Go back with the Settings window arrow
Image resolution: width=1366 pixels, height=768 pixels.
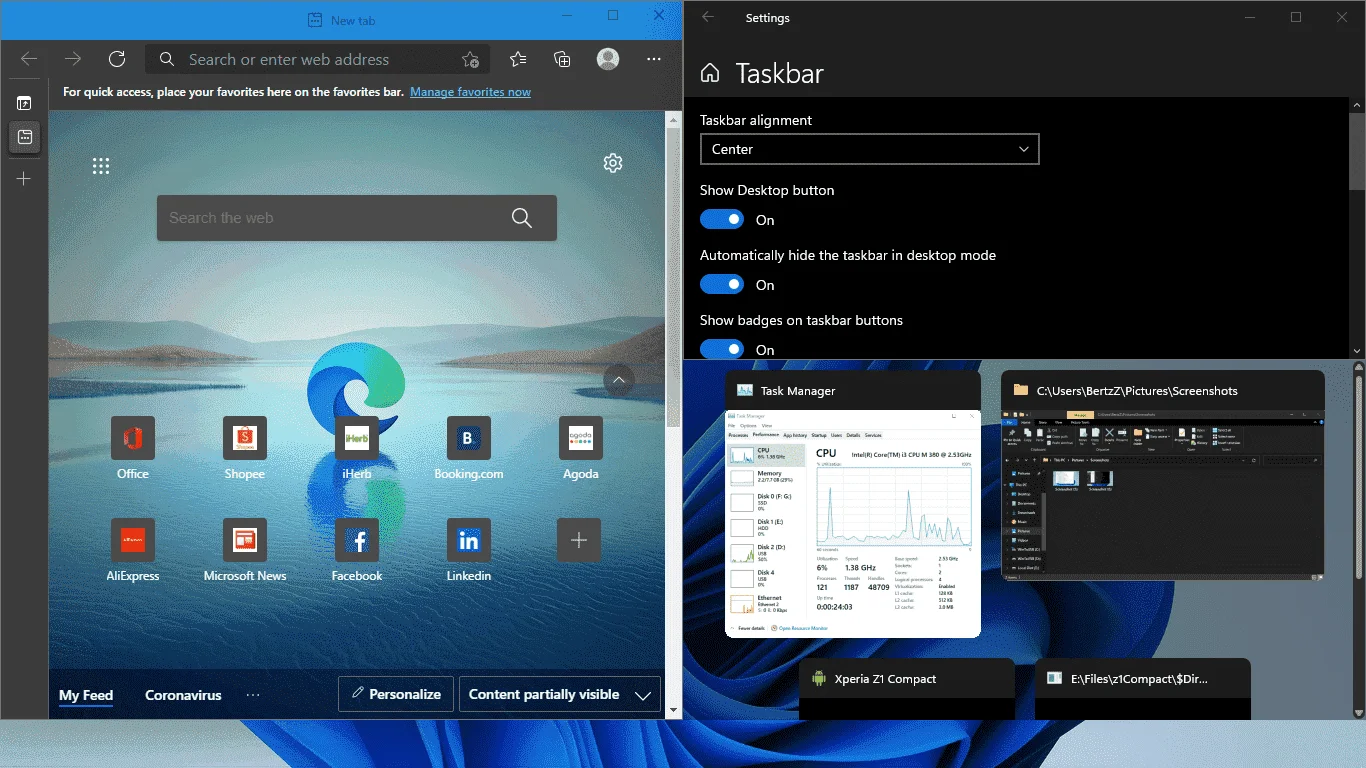tap(708, 17)
